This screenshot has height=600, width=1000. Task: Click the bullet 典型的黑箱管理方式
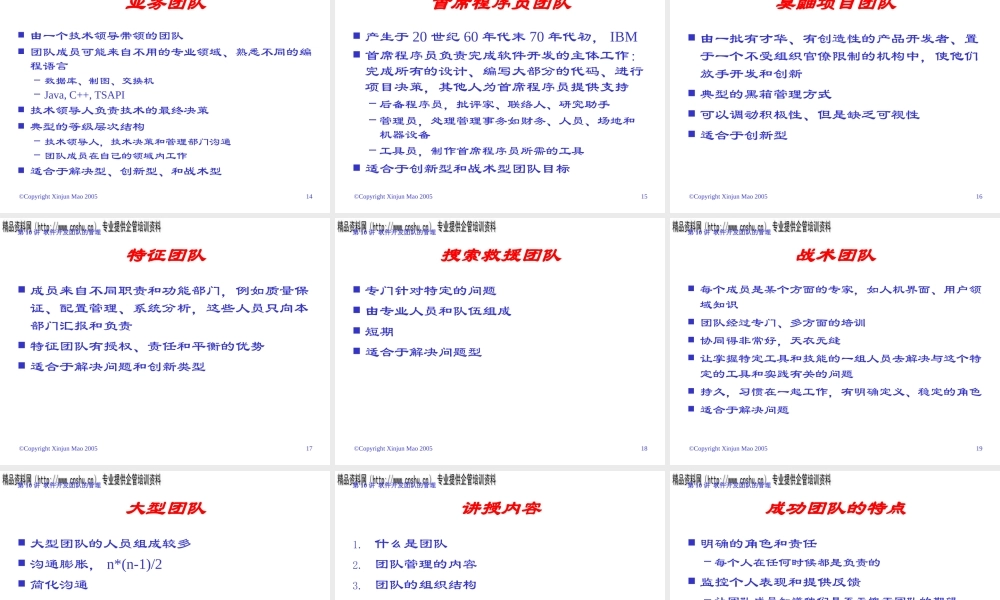pos(765,94)
